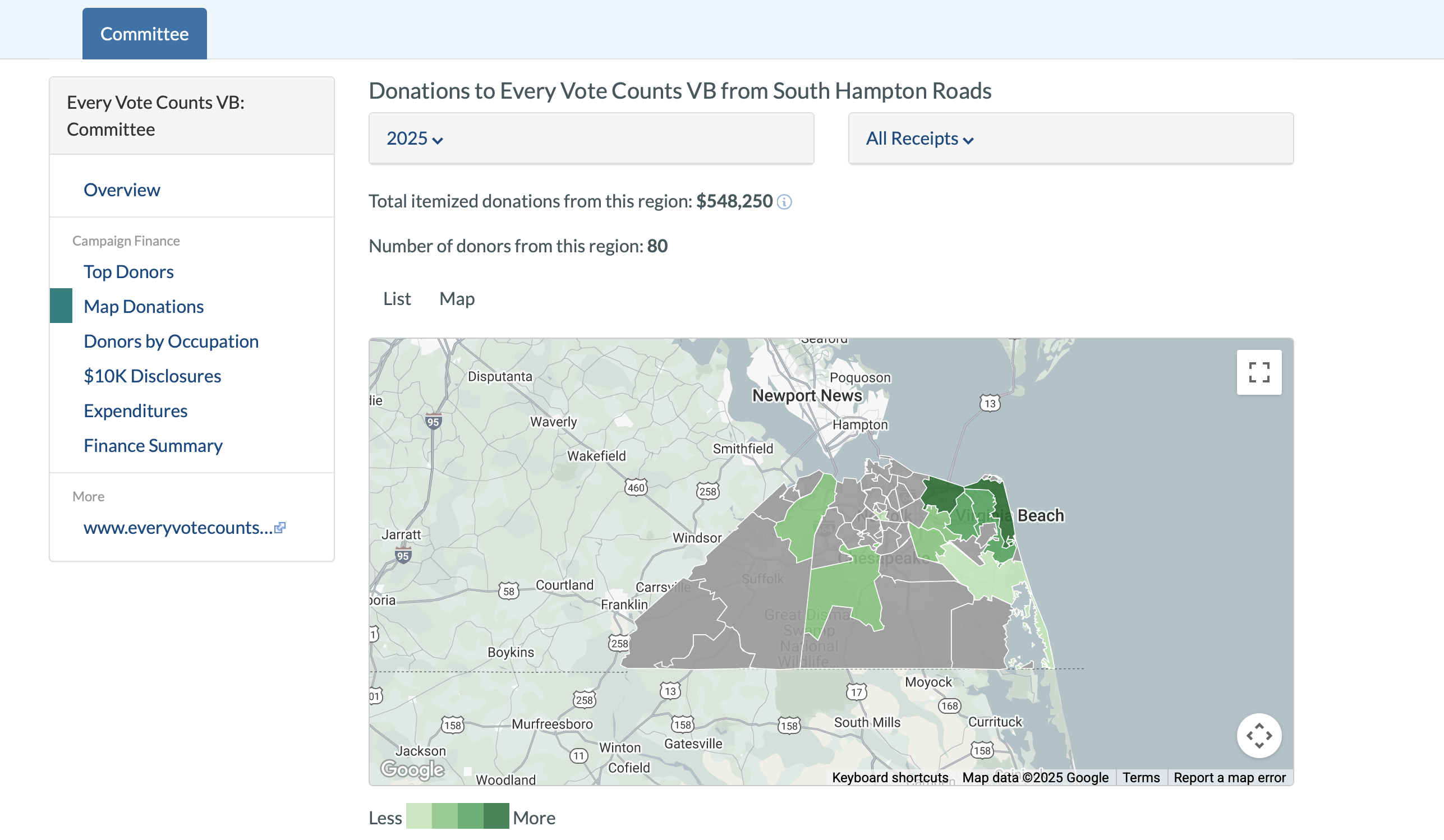1444x840 pixels.
Task: Open the Top Donors page
Action: click(128, 271)
